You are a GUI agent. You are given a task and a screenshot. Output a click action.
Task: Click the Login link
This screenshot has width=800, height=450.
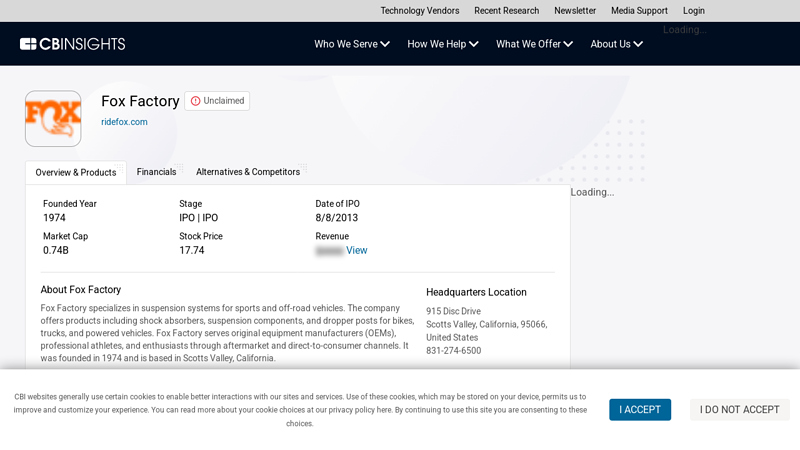coord(694,11)
